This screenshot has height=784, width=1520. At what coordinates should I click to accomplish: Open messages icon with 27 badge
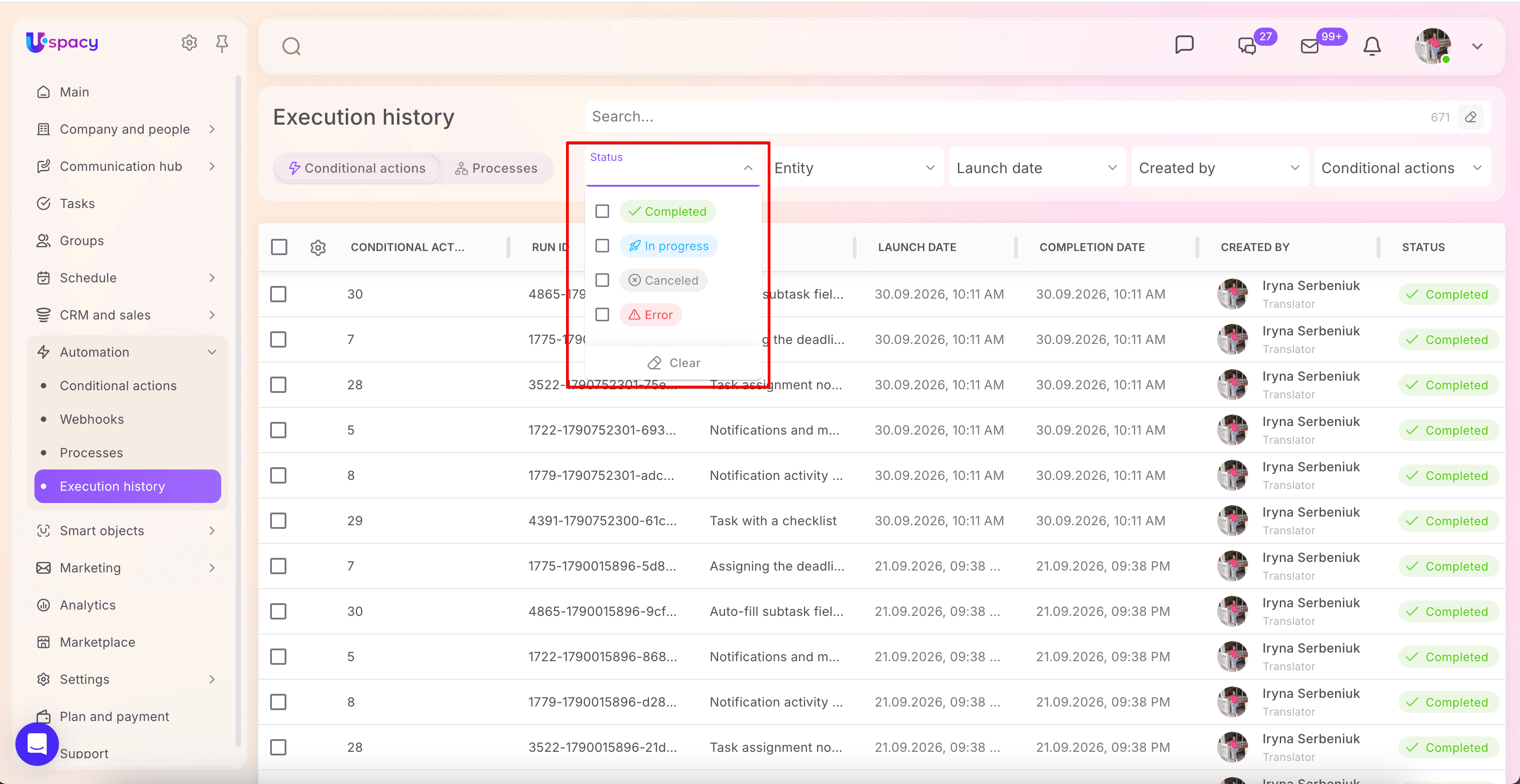[x=1247, y=46]
